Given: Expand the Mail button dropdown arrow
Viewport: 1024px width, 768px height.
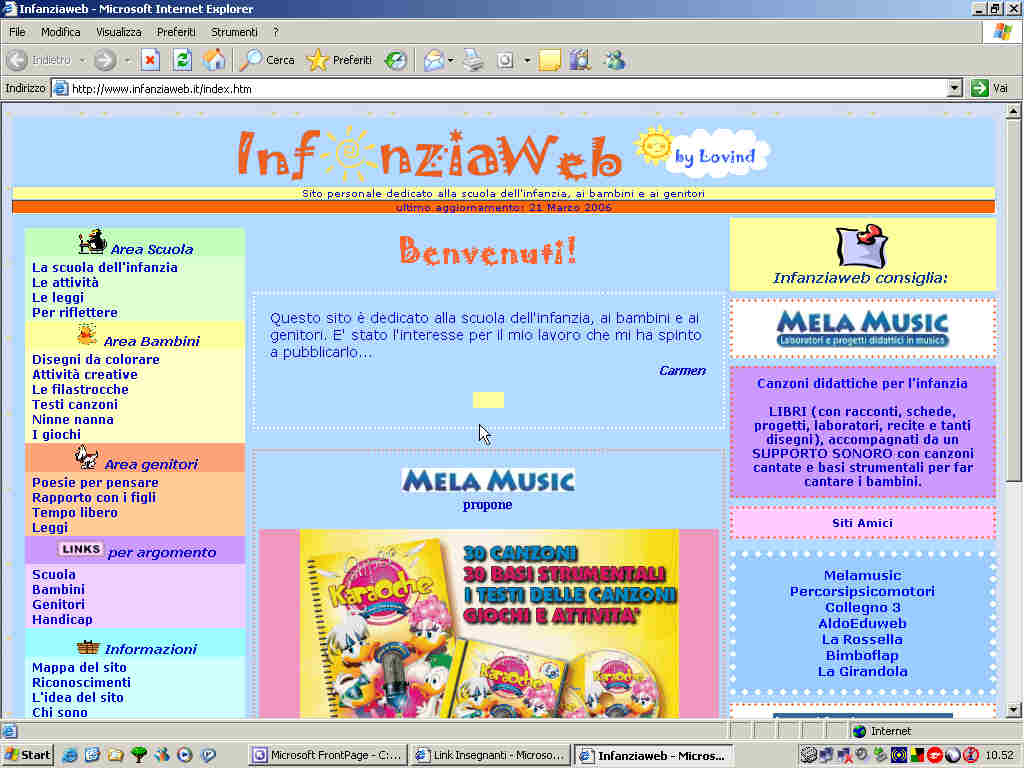Looking at the screenshot, I should pyautogui.click(x=451, y=61).
